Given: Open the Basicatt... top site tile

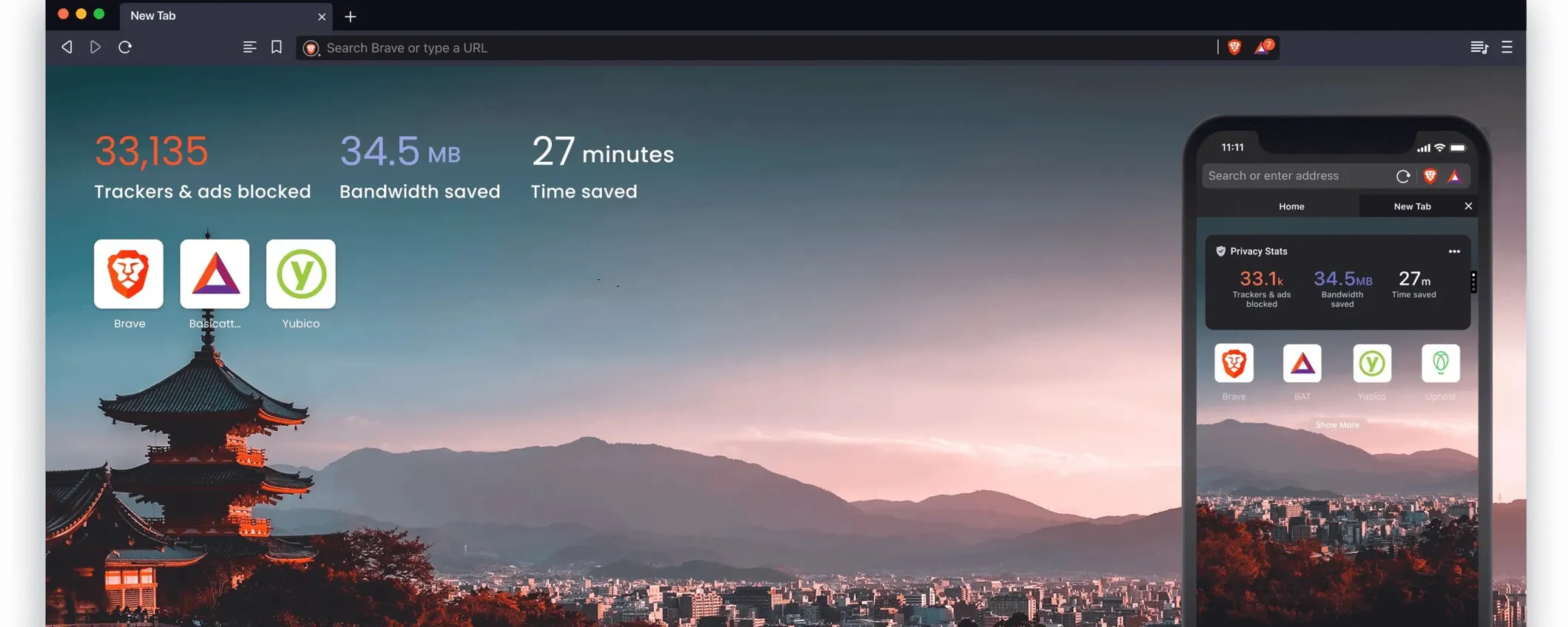Looking at the screenshot, I should pyautogui.click(x=214, y=274).
